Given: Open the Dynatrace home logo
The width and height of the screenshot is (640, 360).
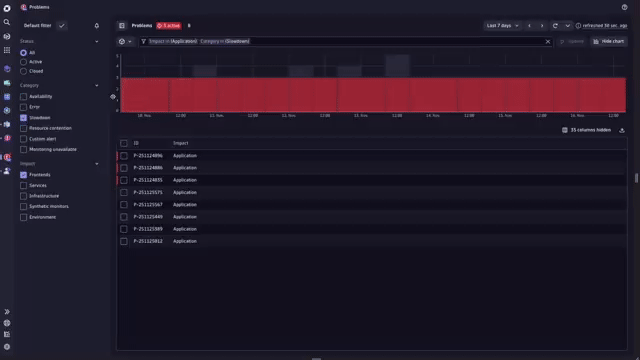Looking at the screenshot, I should [x=7, y=8].
